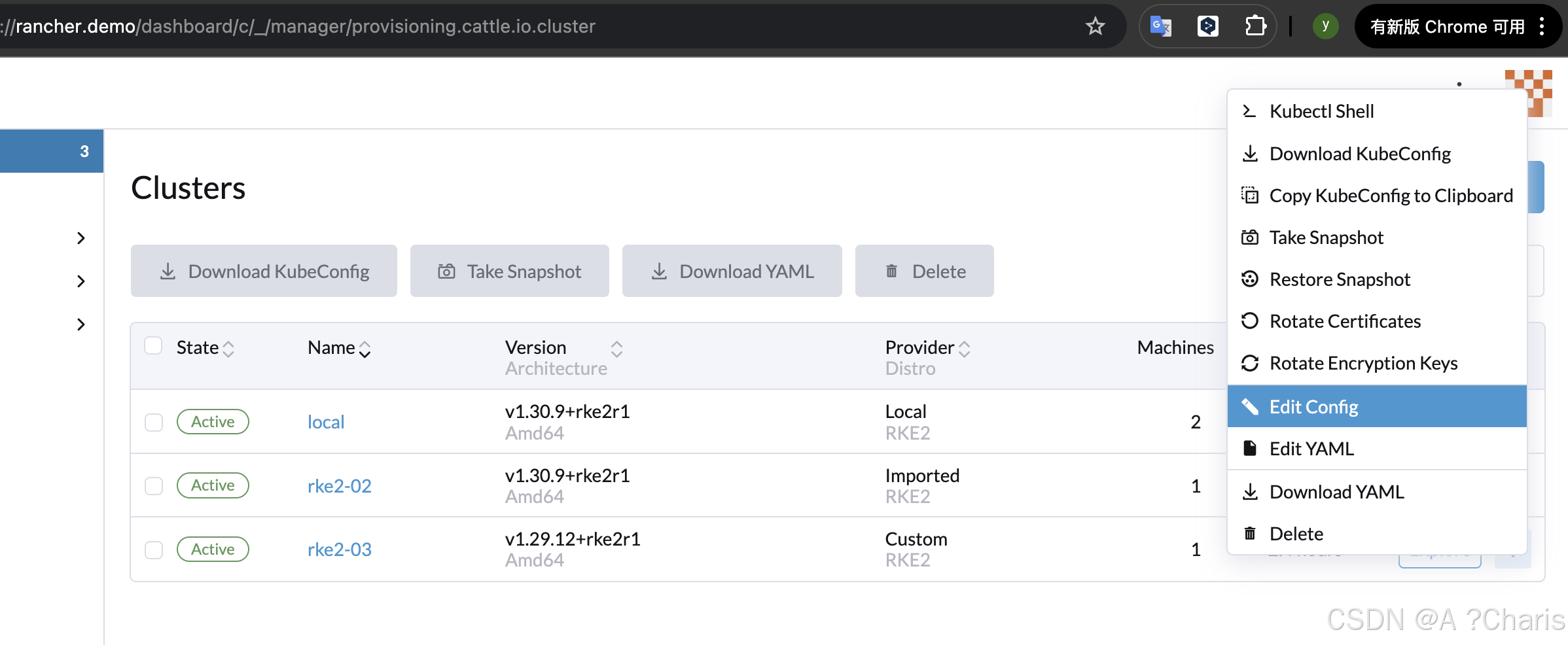The width and height of the screenshot is (1568, 645).
Task: Click the Take Snapshot toolbar button
Action: tap(509, 271)
